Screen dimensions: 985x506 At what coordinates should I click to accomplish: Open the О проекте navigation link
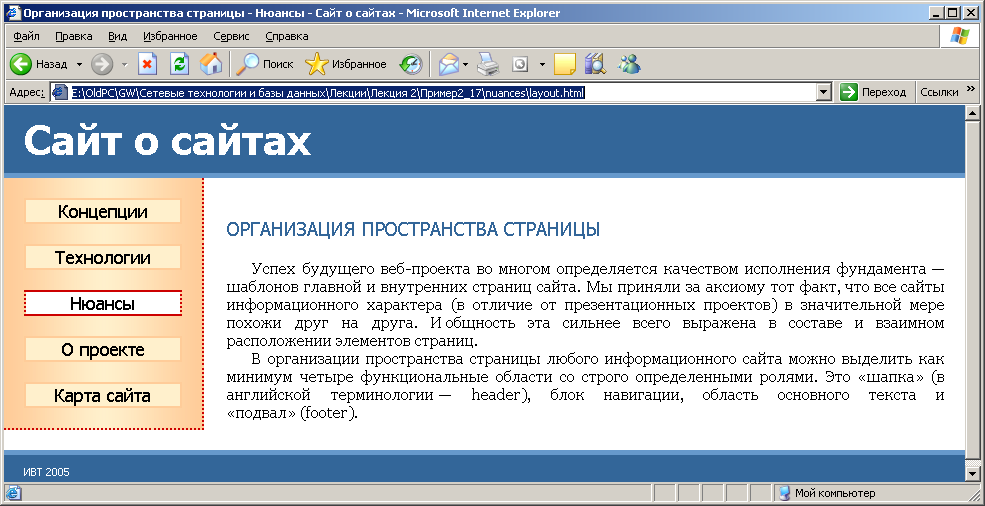pos(103,349)
